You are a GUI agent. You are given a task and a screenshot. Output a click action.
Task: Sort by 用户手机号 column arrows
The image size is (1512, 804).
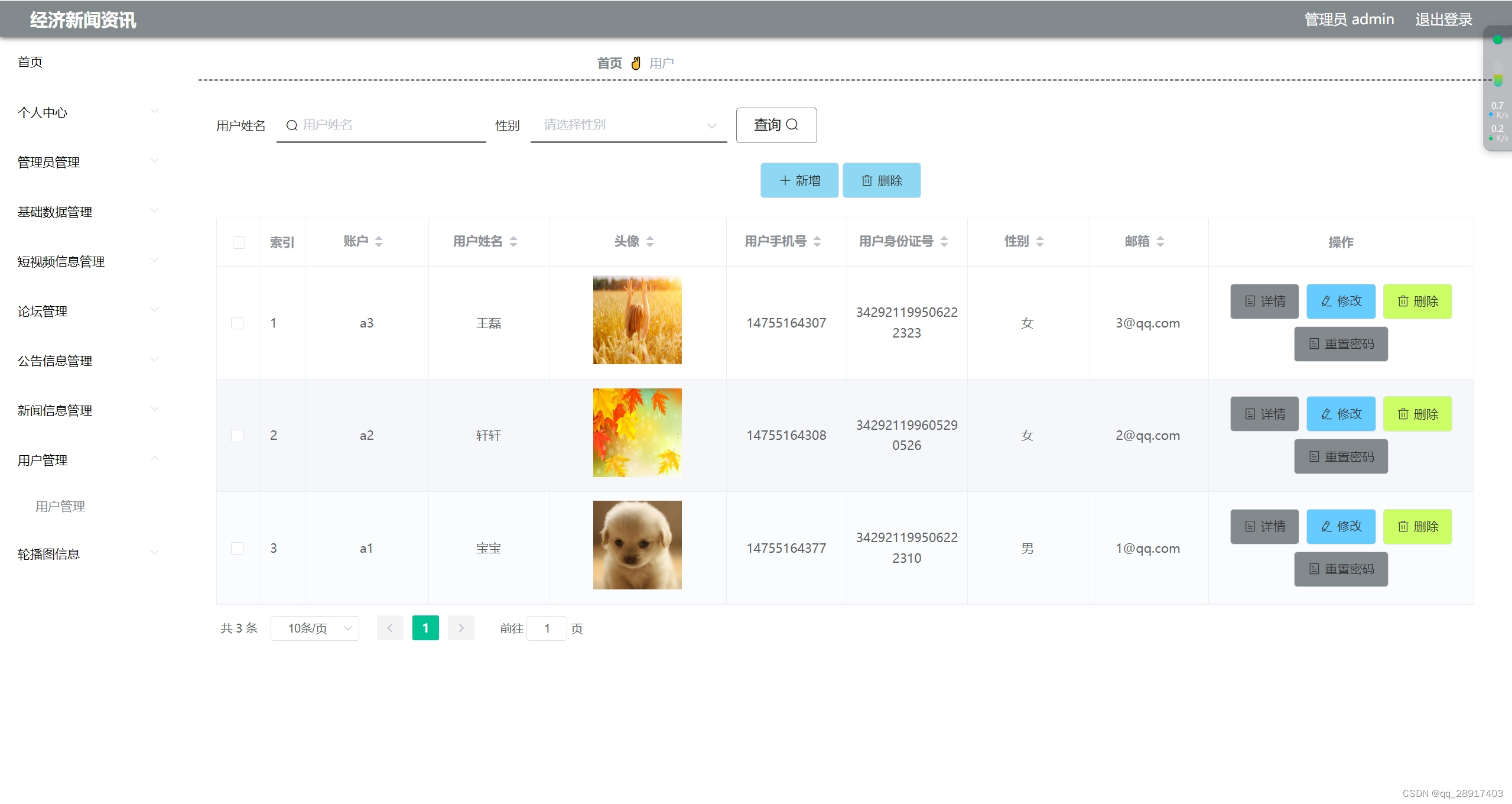click(x=817, y=241)
